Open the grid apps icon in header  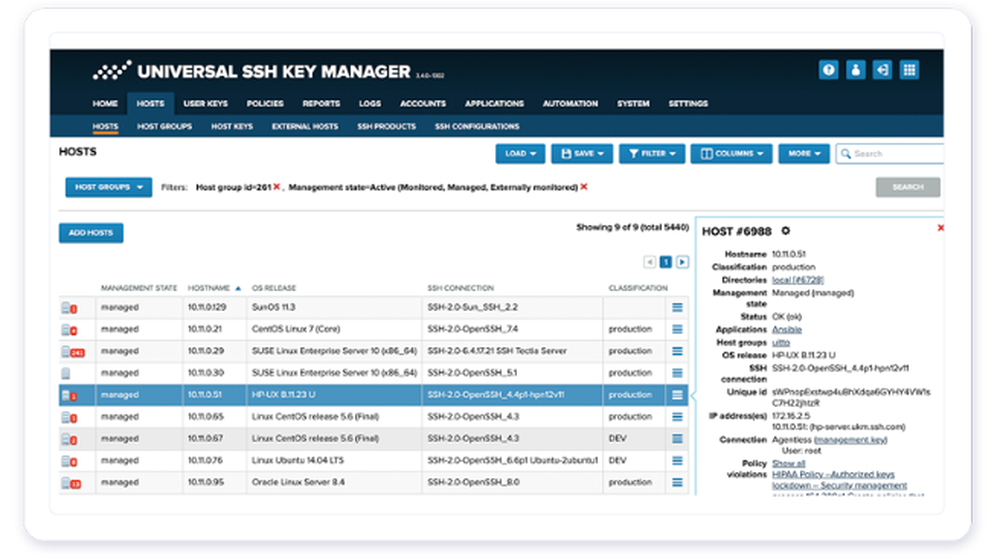909,70
